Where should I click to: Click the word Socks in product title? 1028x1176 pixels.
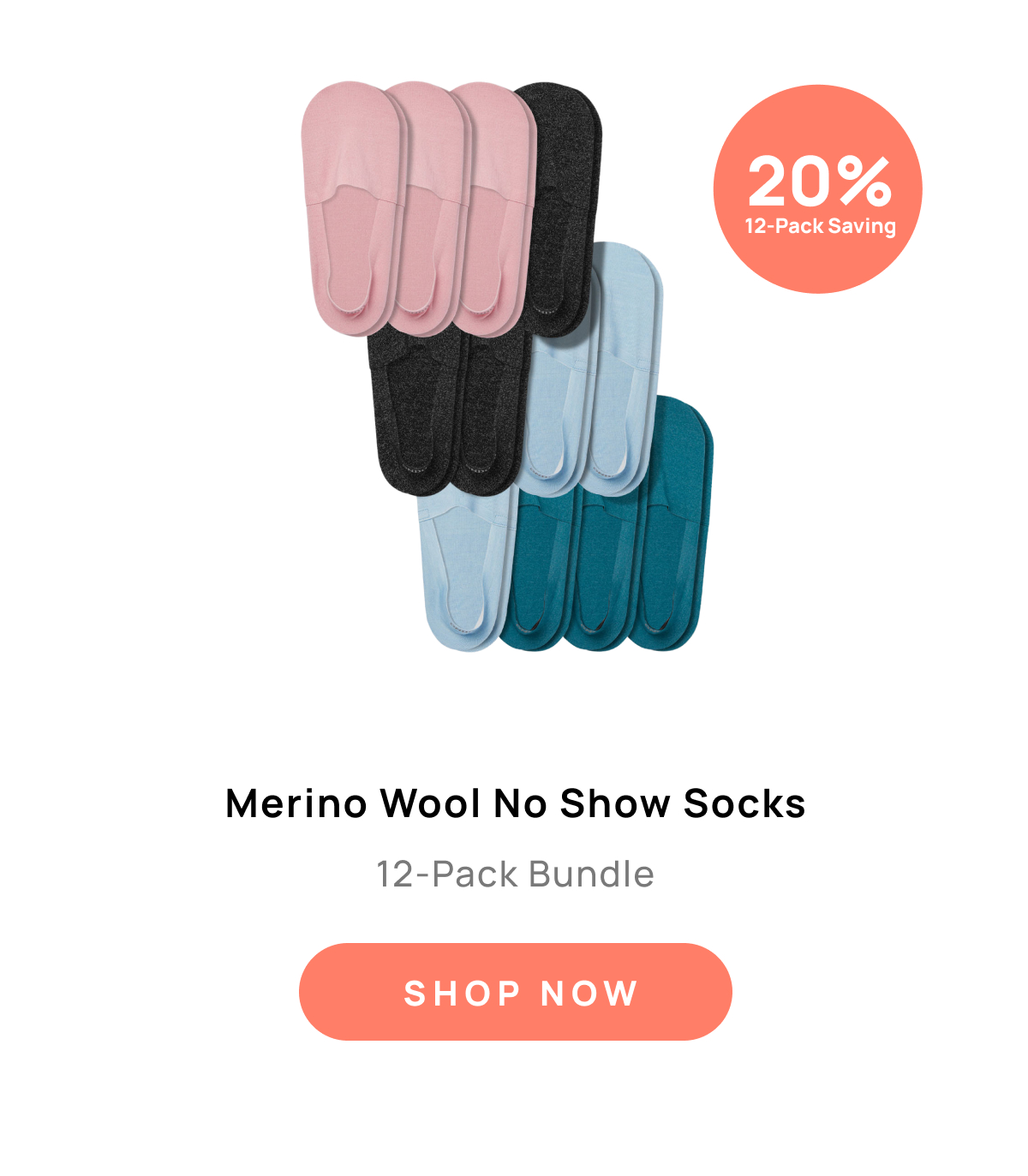(x=744, y=803)
